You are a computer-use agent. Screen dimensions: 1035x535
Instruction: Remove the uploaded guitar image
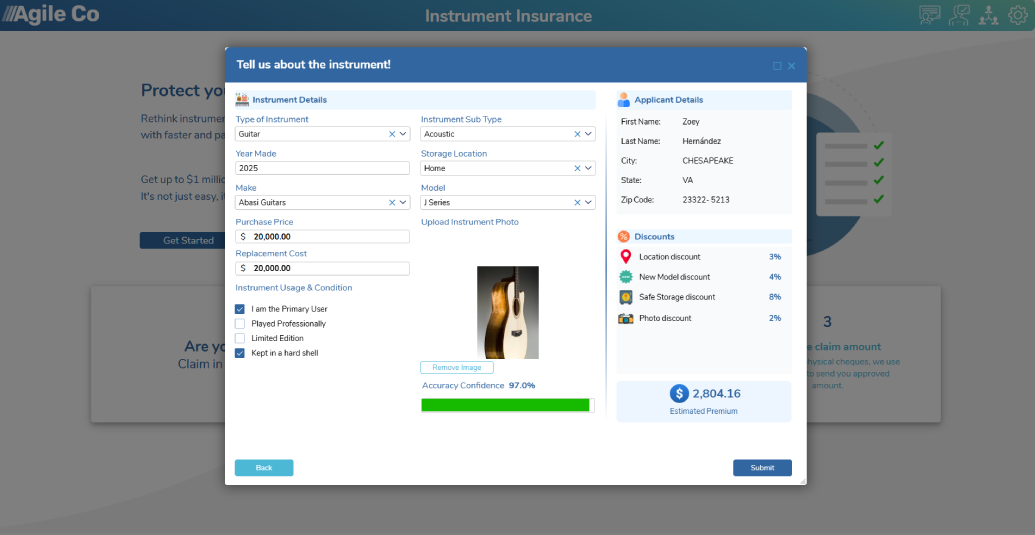457,367
